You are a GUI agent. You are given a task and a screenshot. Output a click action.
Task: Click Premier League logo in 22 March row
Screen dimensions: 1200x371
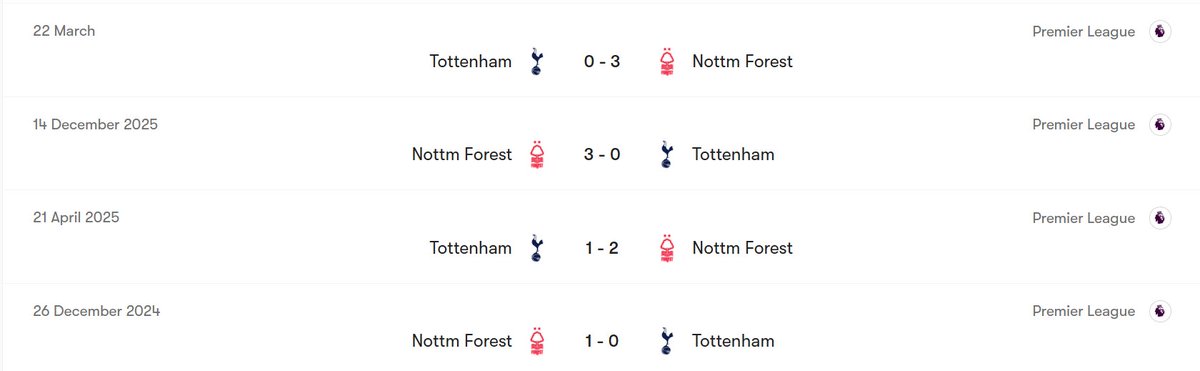tap(1159, 31)
